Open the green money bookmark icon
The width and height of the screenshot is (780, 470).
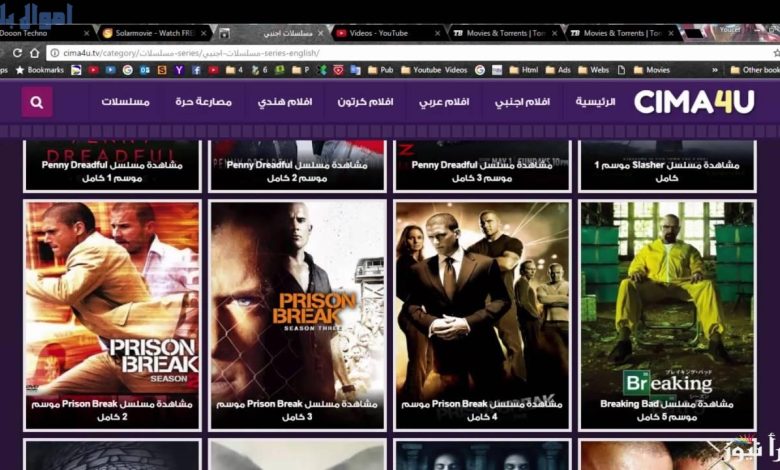point(280,70)
